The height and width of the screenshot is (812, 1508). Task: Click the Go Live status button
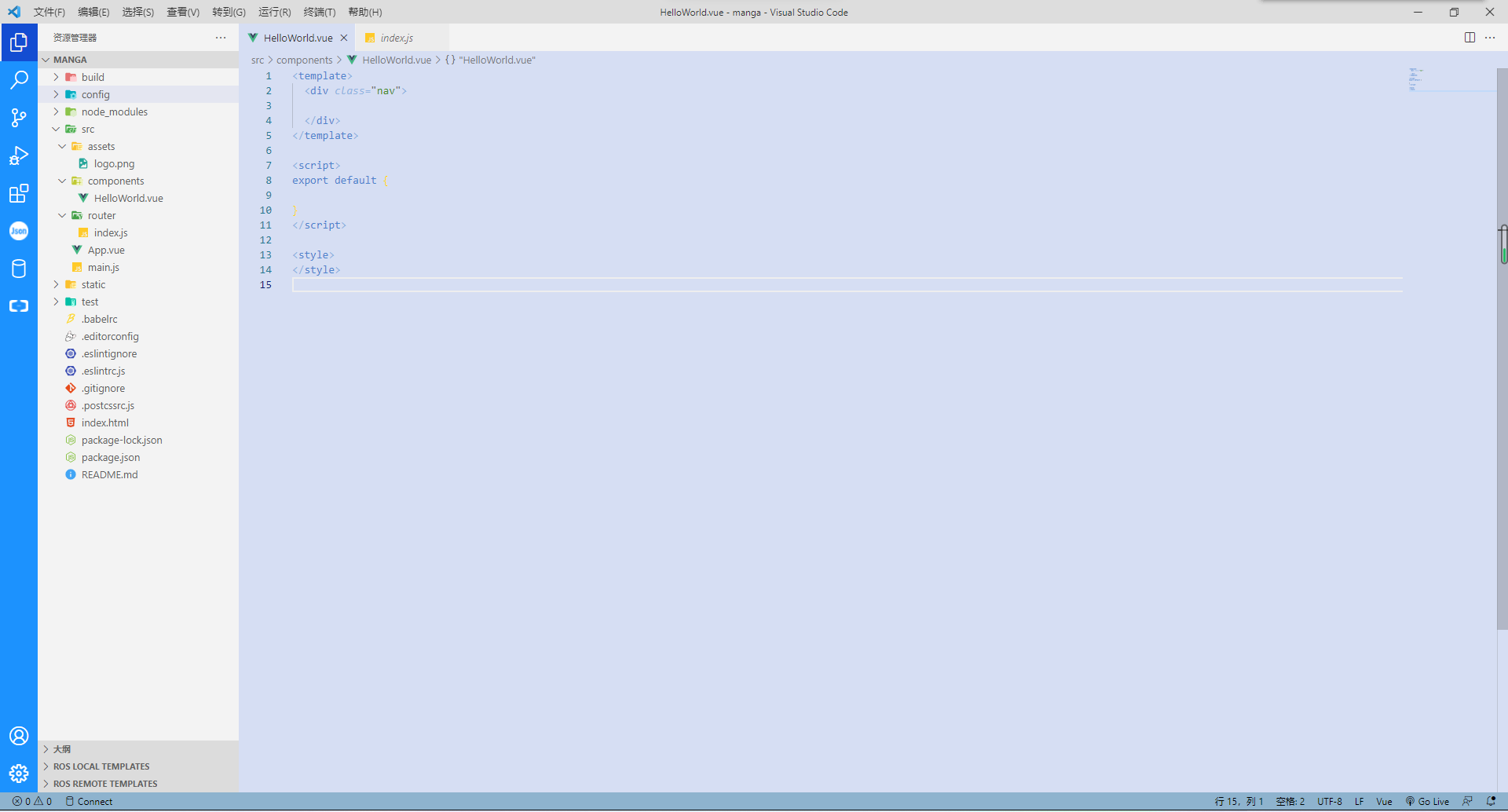tap(1427, 802)
